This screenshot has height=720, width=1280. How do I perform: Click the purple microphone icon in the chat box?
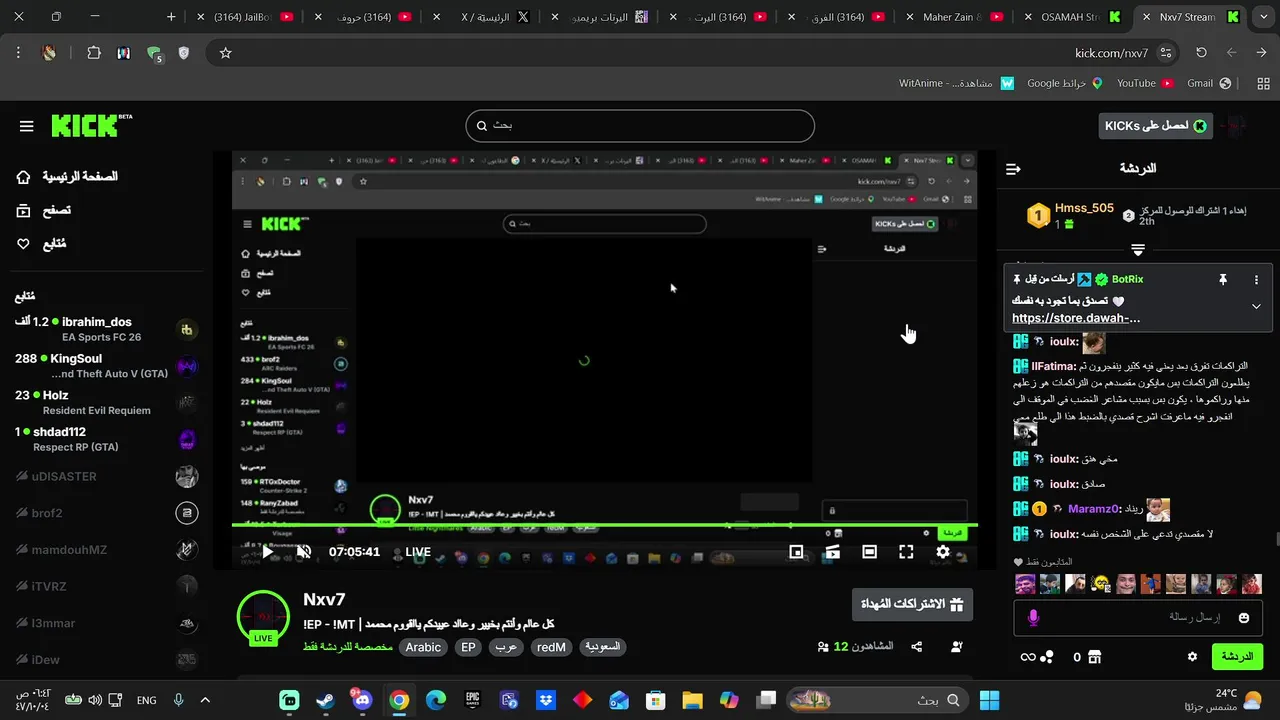point(1033,618)
